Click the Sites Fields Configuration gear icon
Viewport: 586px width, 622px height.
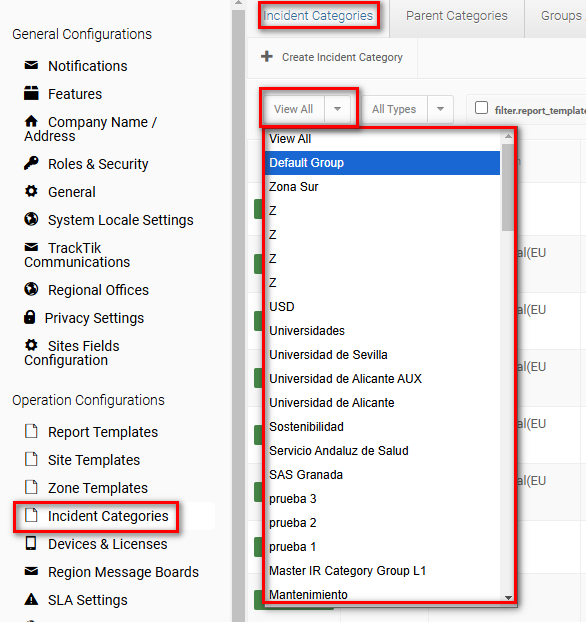click(31, 345)
